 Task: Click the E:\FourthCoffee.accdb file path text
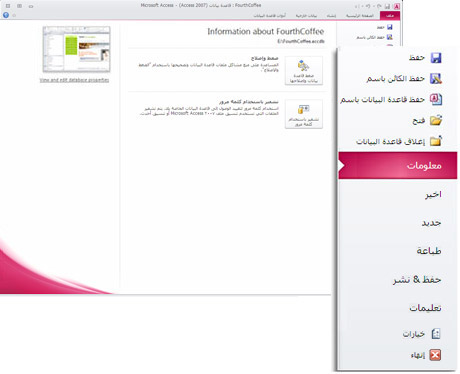pos(301,41)
